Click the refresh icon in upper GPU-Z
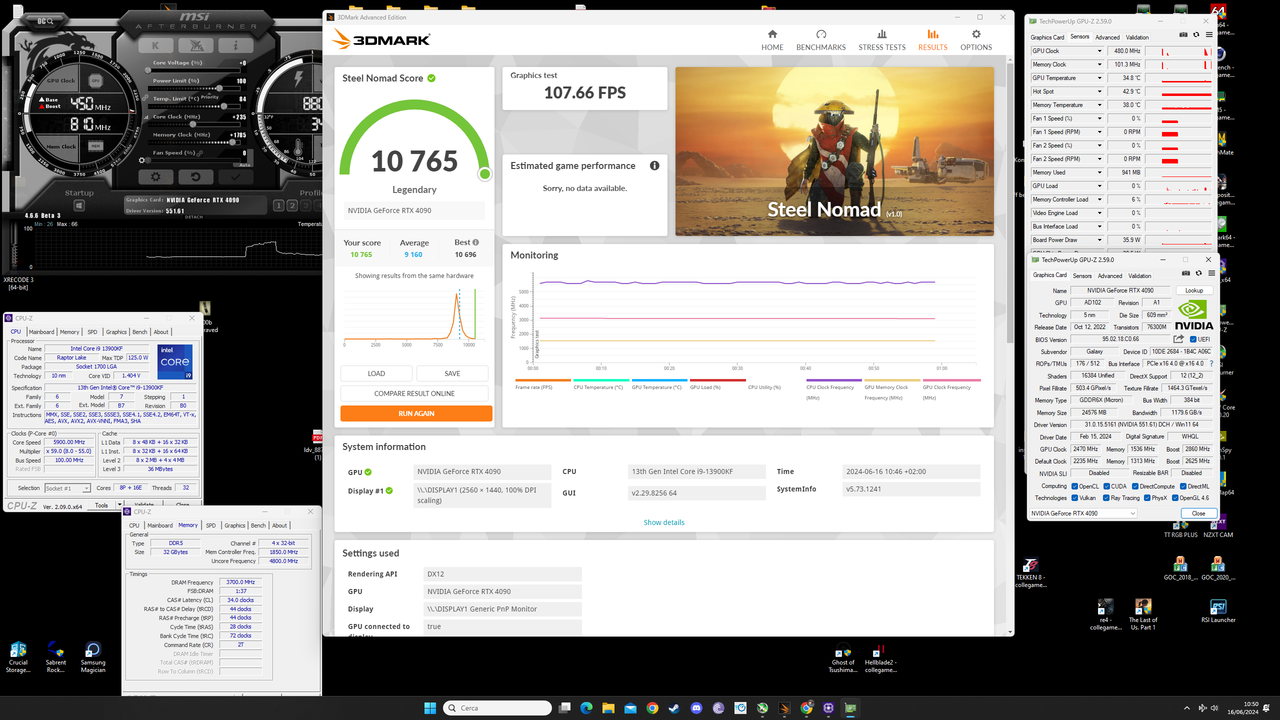The height and width of the screenshot is (720, 1280). click(1196, 35)
